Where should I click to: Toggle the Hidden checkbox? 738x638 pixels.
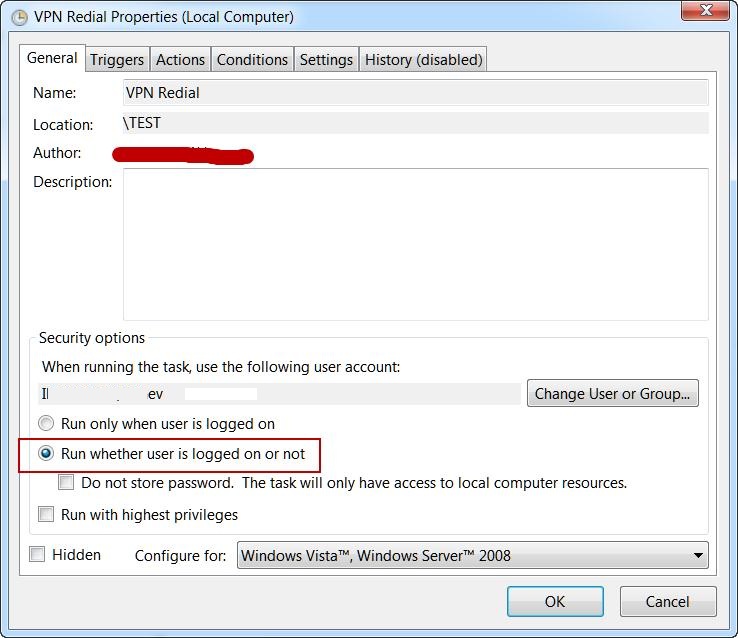tap(38, 555)
